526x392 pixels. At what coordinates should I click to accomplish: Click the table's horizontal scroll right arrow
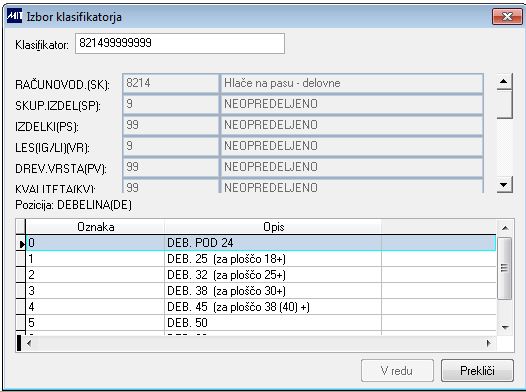[x=488, y=343]
